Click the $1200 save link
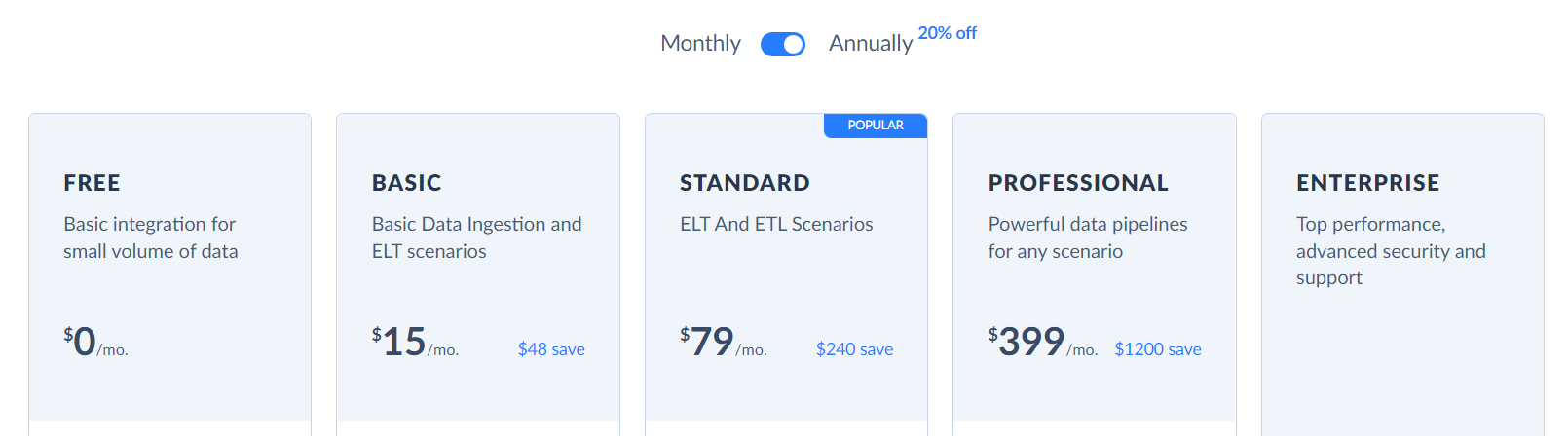 coord(1157,349)
